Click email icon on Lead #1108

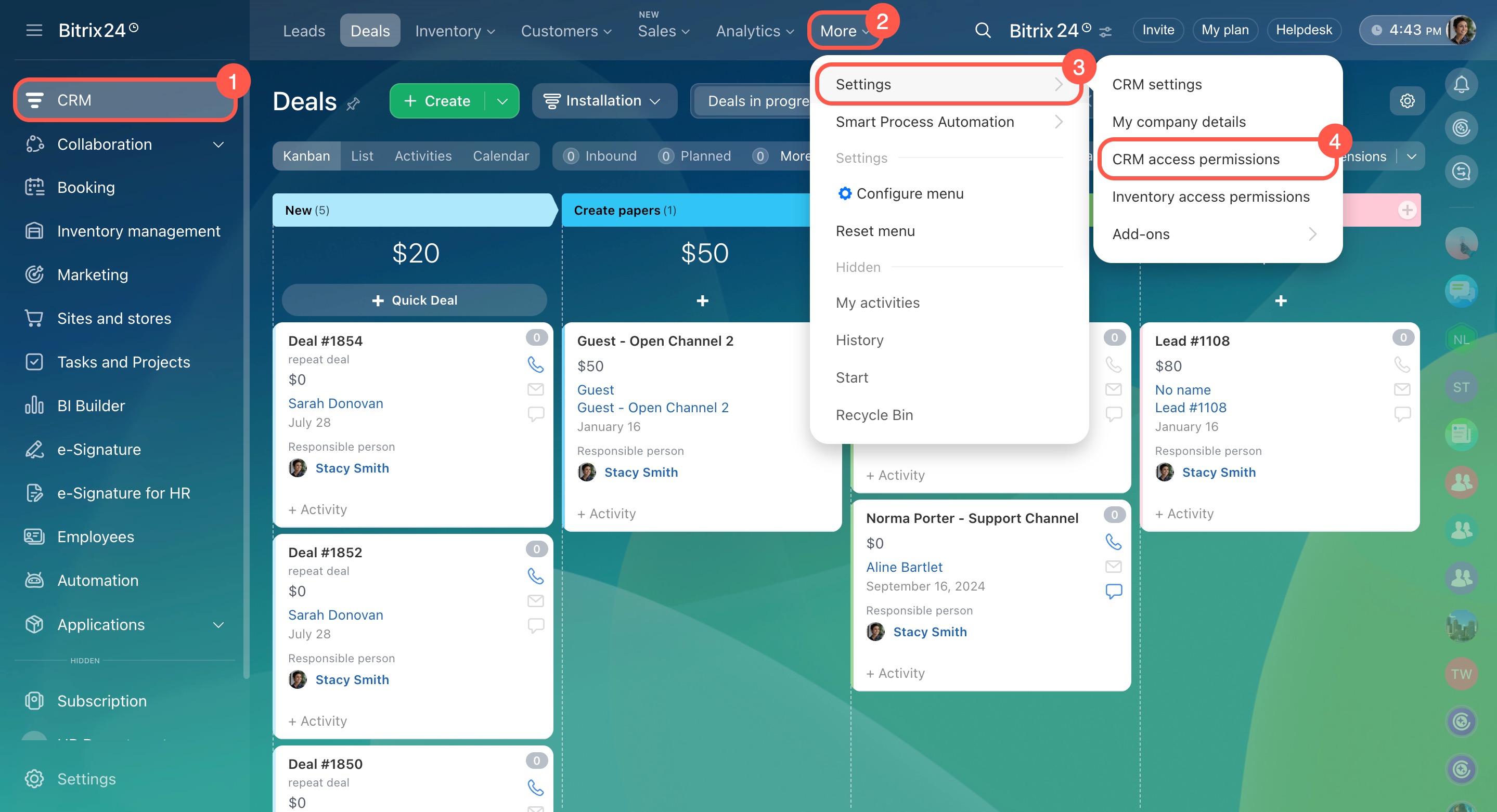pos(1402,389)
